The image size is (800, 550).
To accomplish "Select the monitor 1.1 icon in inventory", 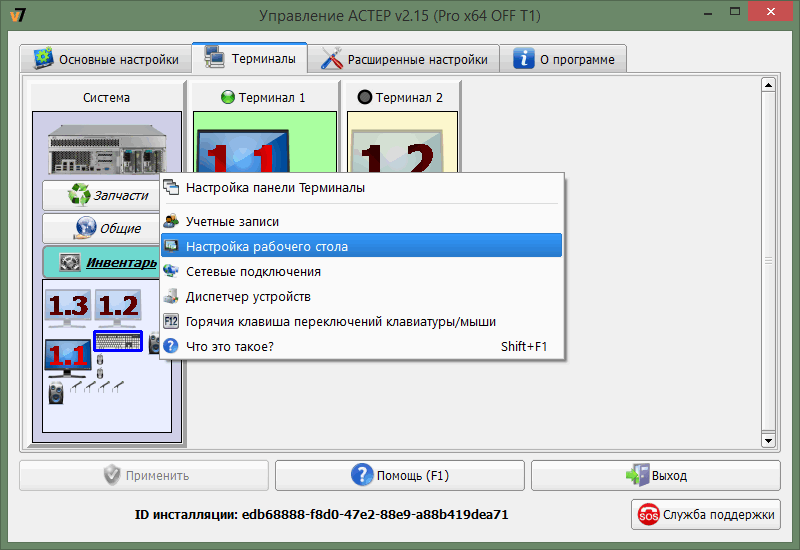I will [67, 358].
